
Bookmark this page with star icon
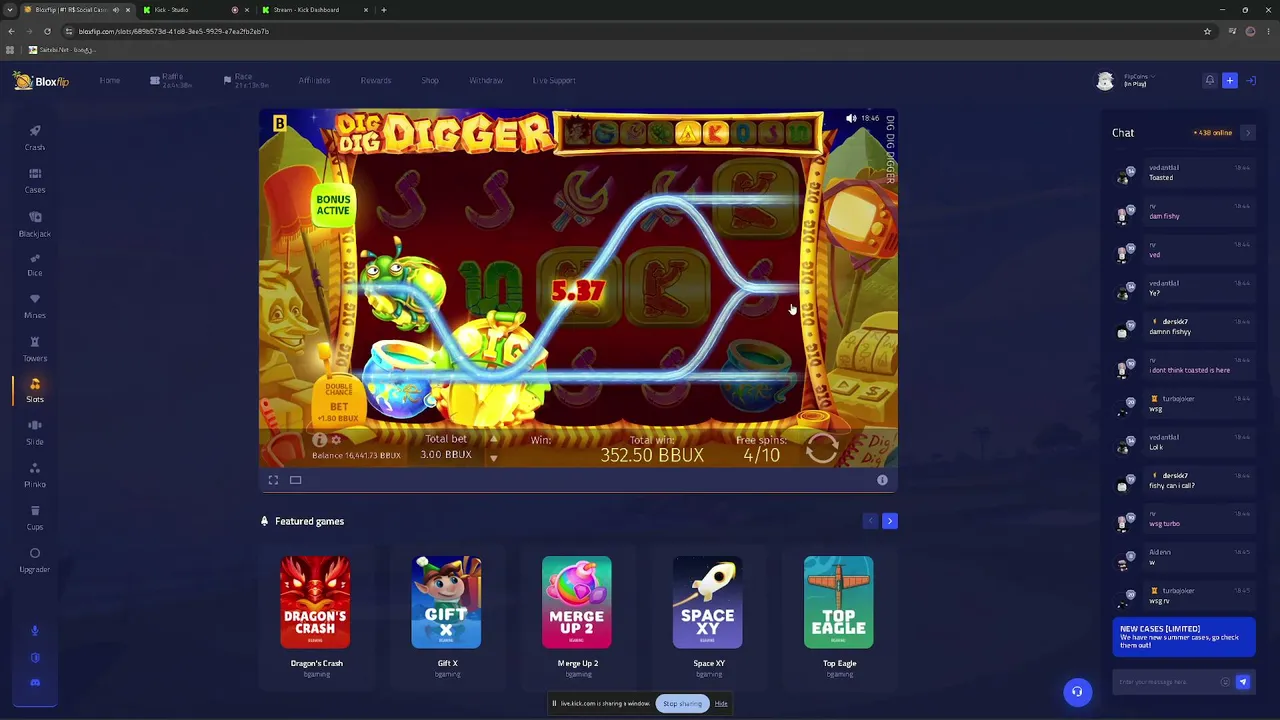tap(1207, 31)
